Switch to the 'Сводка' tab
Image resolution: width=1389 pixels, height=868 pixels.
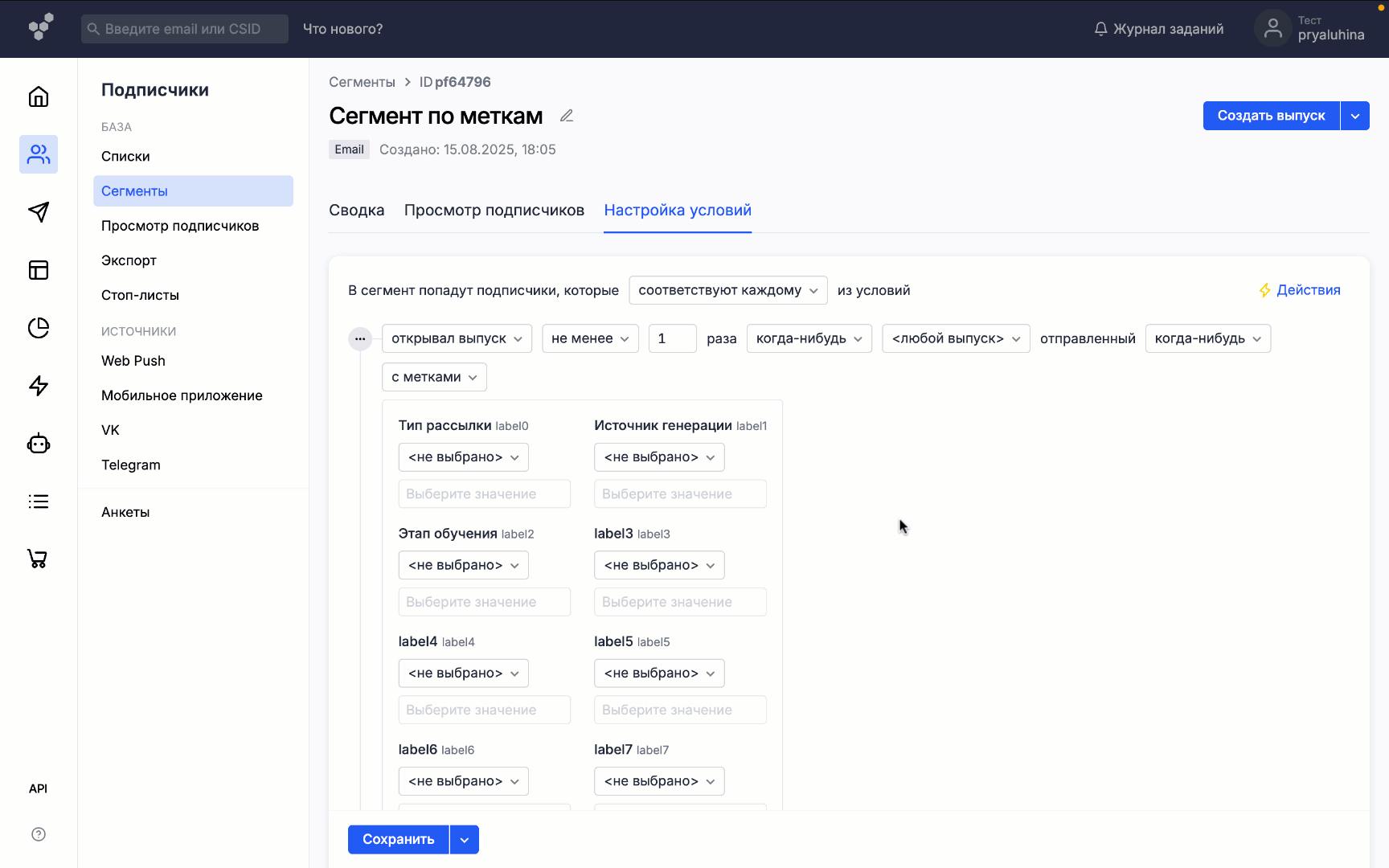point(356,210)
